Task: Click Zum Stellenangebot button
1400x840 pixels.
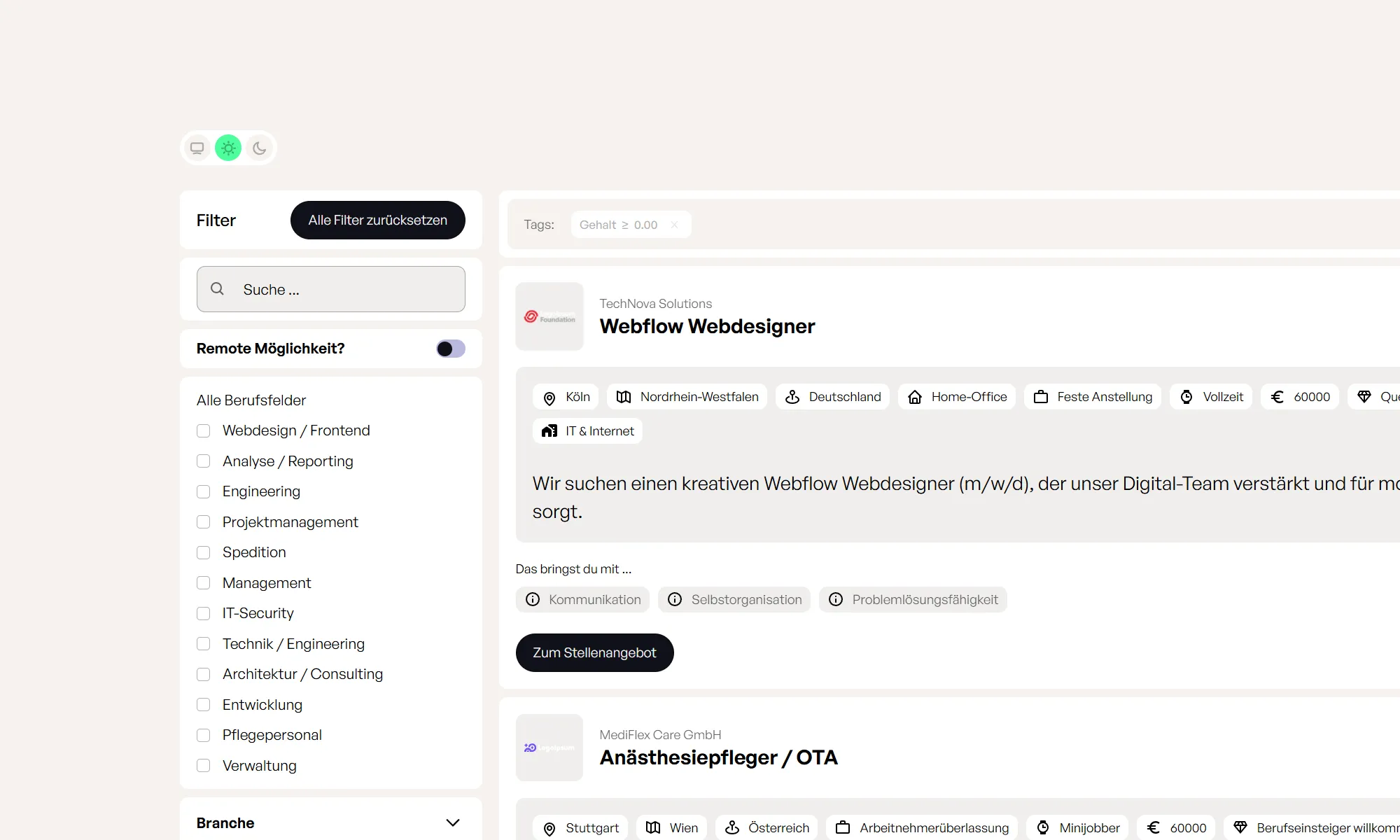Action: click(594, 652)
